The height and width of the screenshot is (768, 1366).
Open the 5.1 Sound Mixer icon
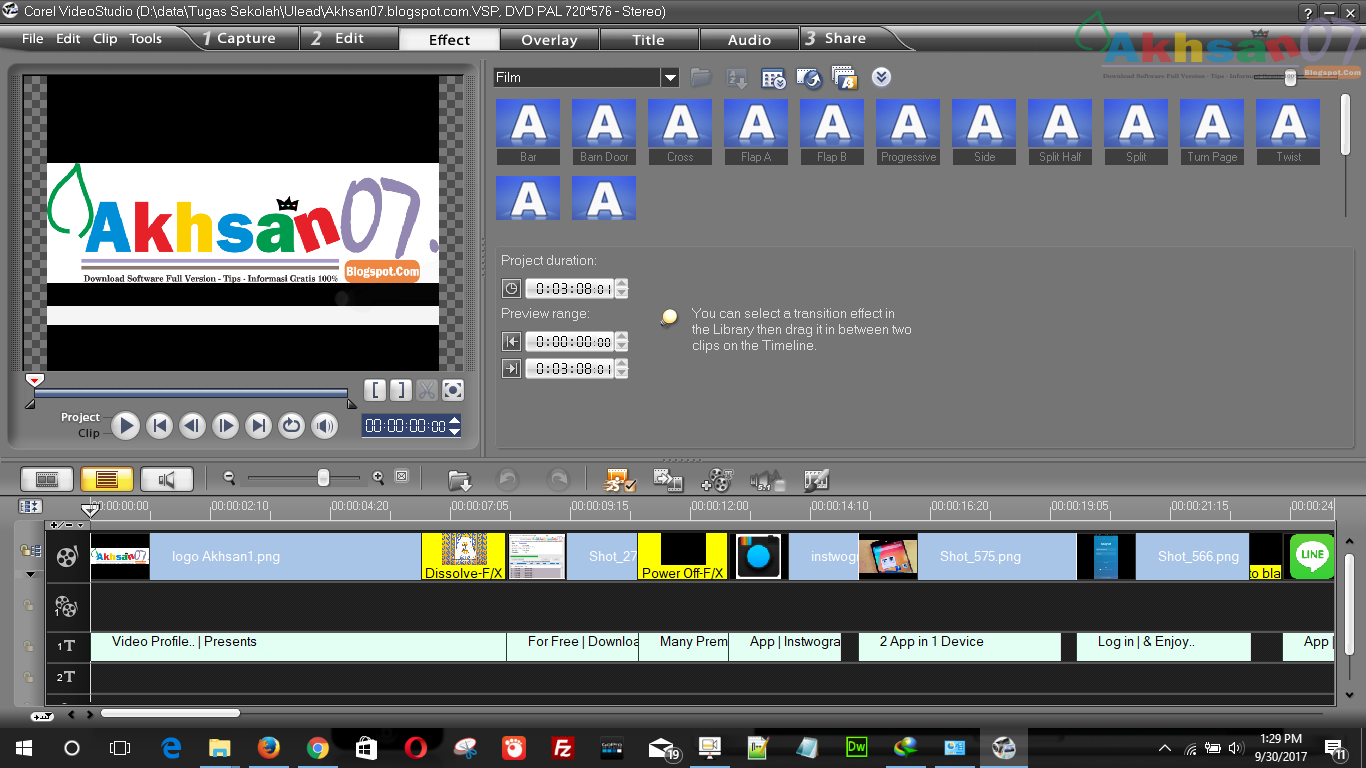click(x=766, y=479)
